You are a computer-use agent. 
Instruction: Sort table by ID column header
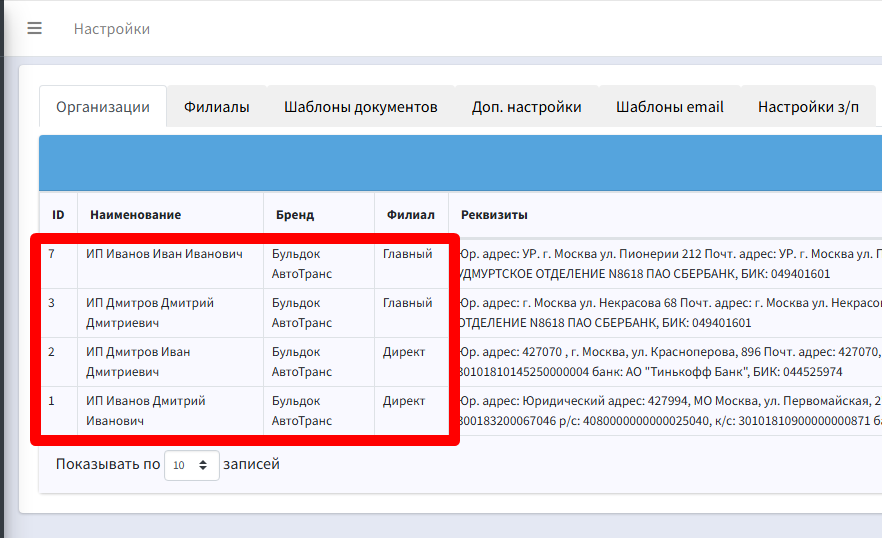58,215
